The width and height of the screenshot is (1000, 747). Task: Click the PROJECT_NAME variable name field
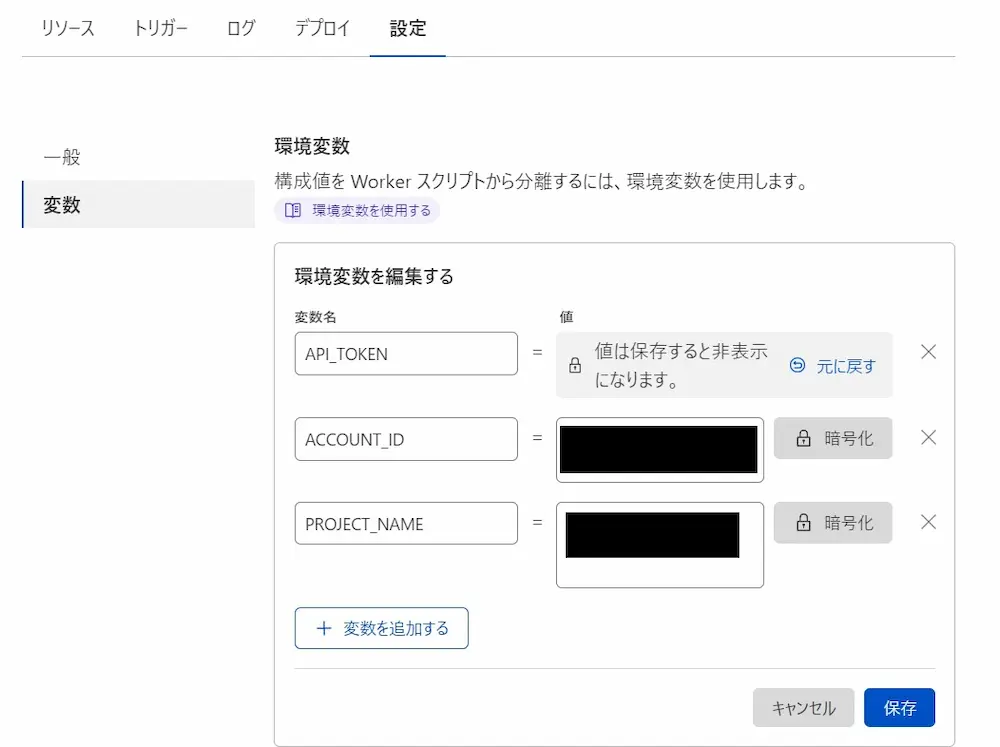406,524
